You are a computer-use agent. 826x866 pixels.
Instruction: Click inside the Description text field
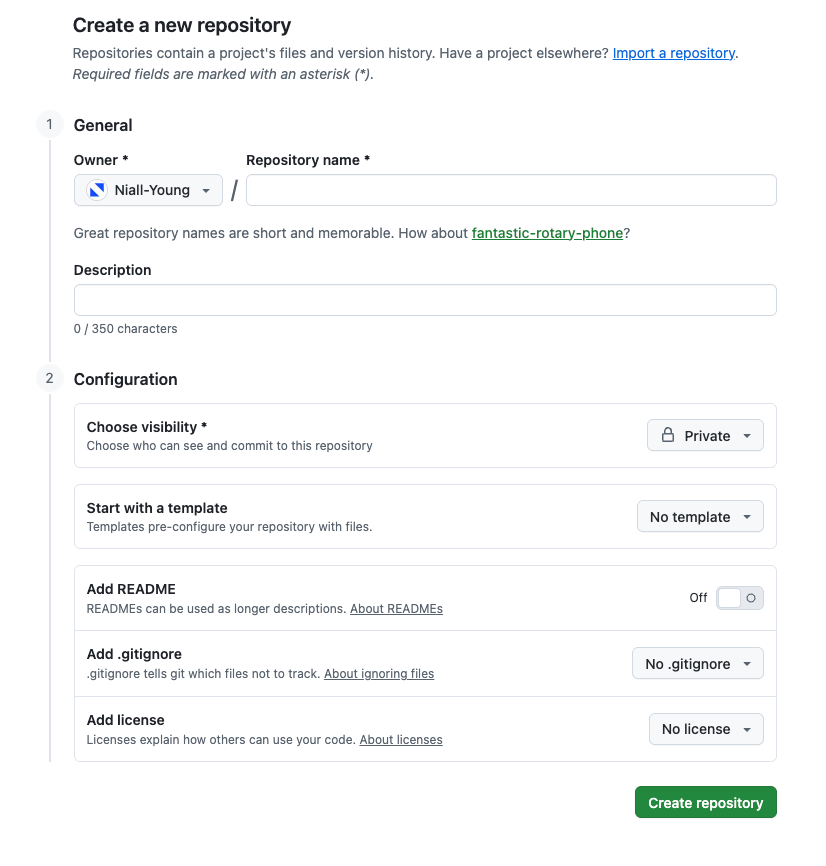(x=425, y=300)
